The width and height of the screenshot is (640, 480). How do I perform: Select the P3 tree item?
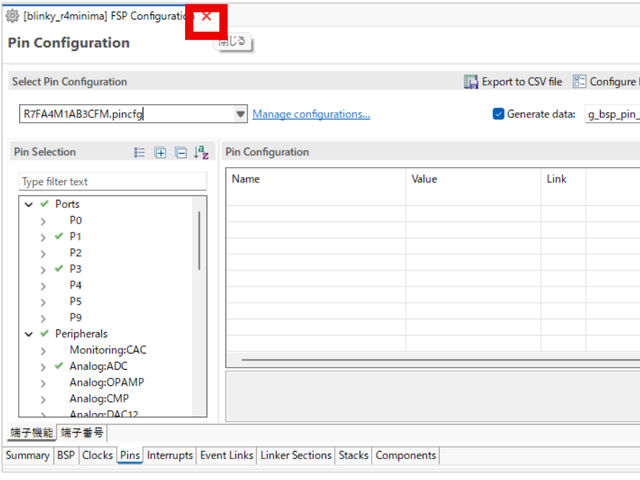click(x=76, y=269)
